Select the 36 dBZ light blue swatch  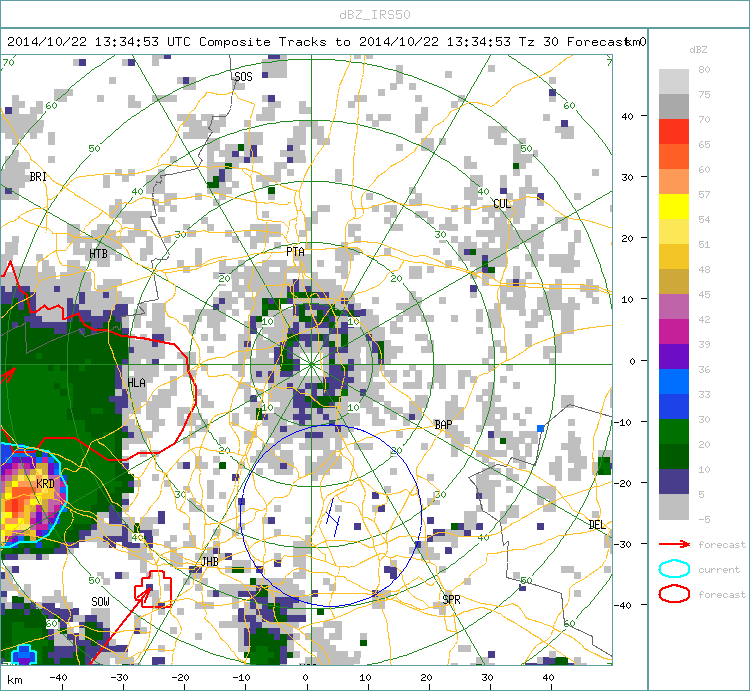click(673, 382)
